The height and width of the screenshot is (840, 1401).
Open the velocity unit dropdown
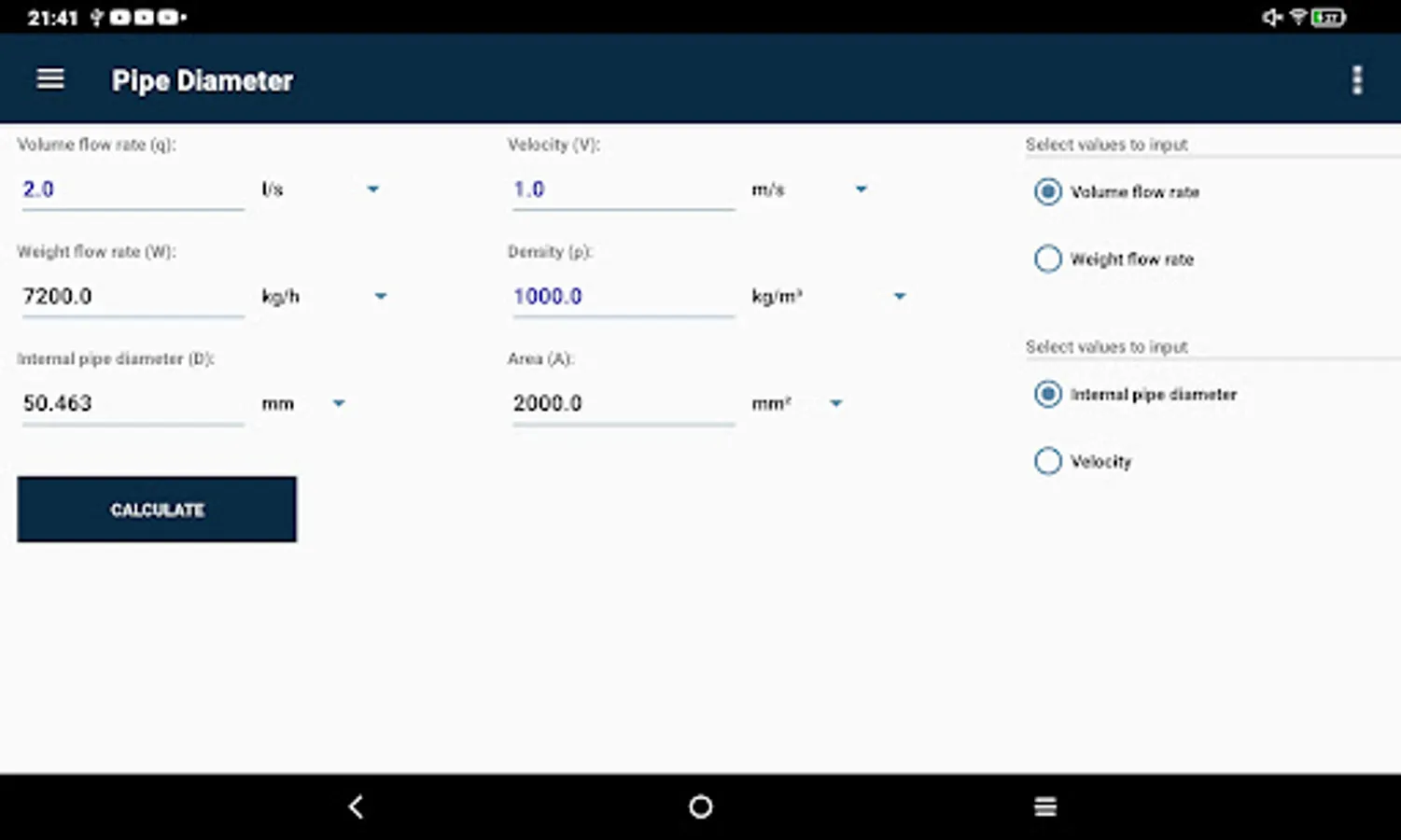861,189
